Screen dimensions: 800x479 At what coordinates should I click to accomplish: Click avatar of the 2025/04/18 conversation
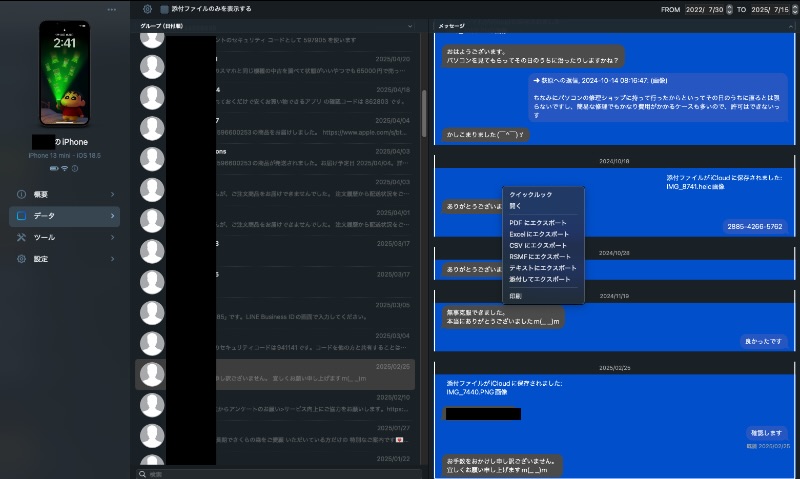pyautogui.click(x=152, y=97)
